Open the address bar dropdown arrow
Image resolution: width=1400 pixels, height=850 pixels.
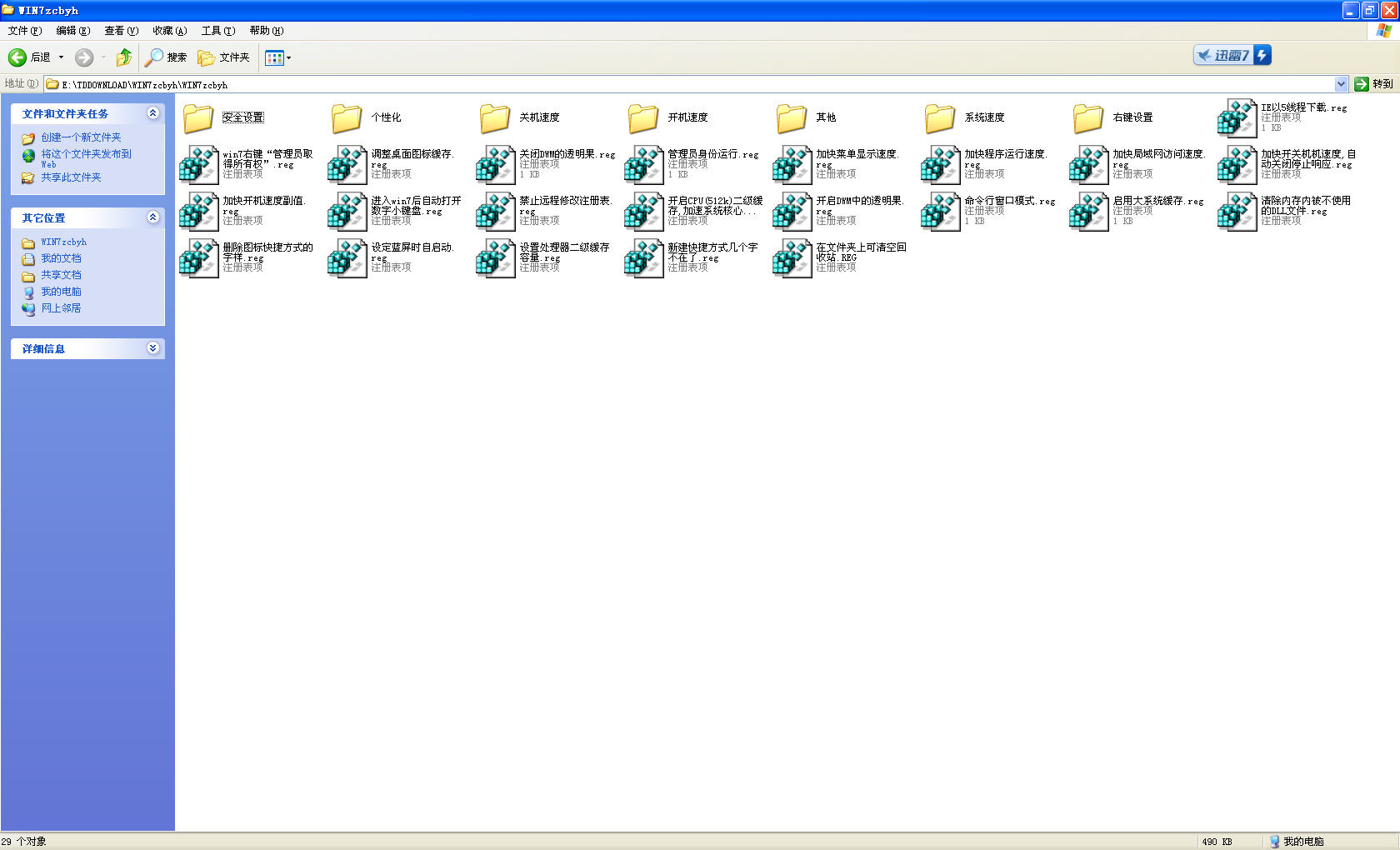1341,84
